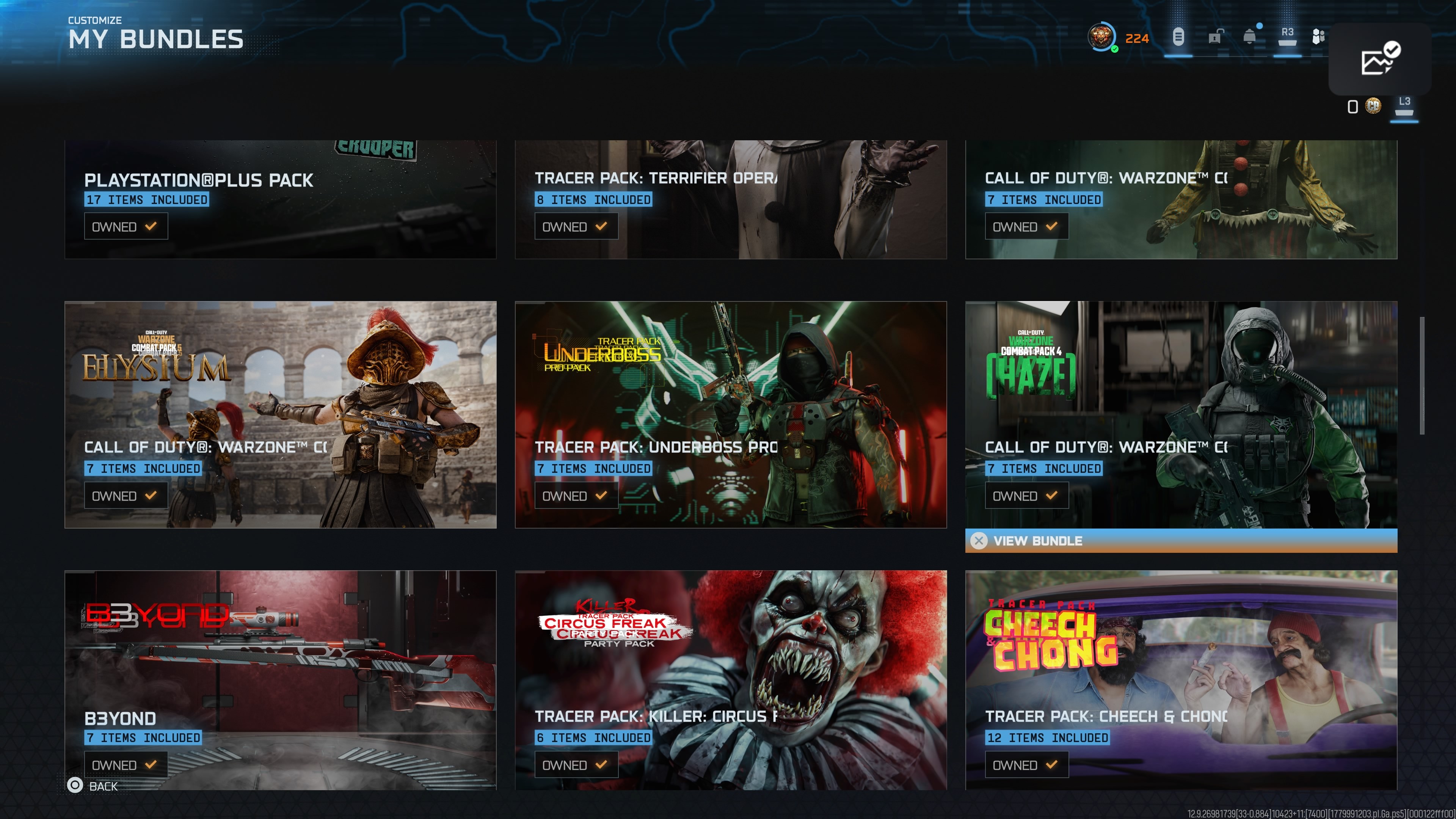Screen dimensions: 1456x819
Task: Click the player level 224 number
Action: click(1137, 38)
